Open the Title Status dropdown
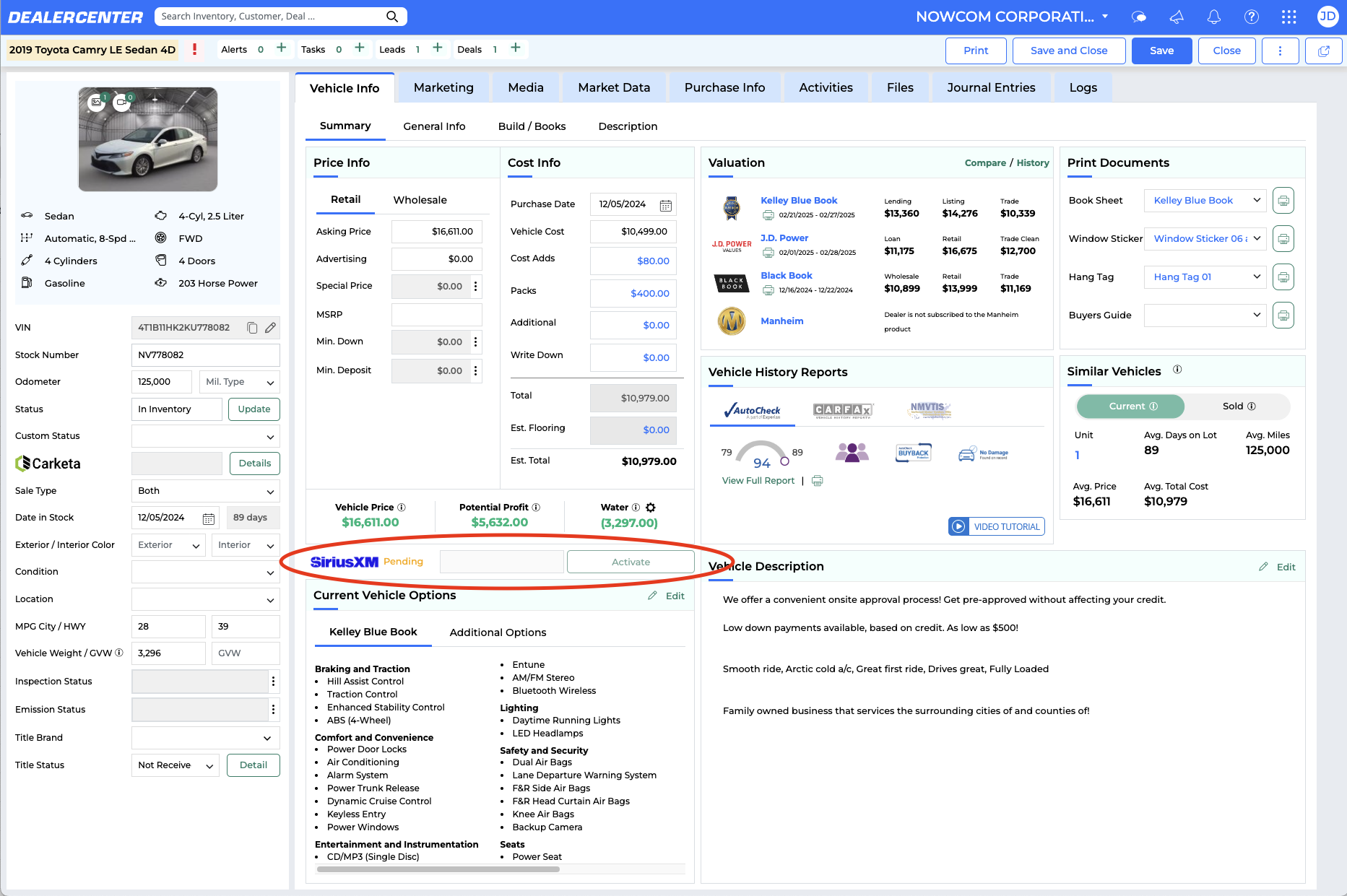This screenshot has height=896, width=1347. 176,765
